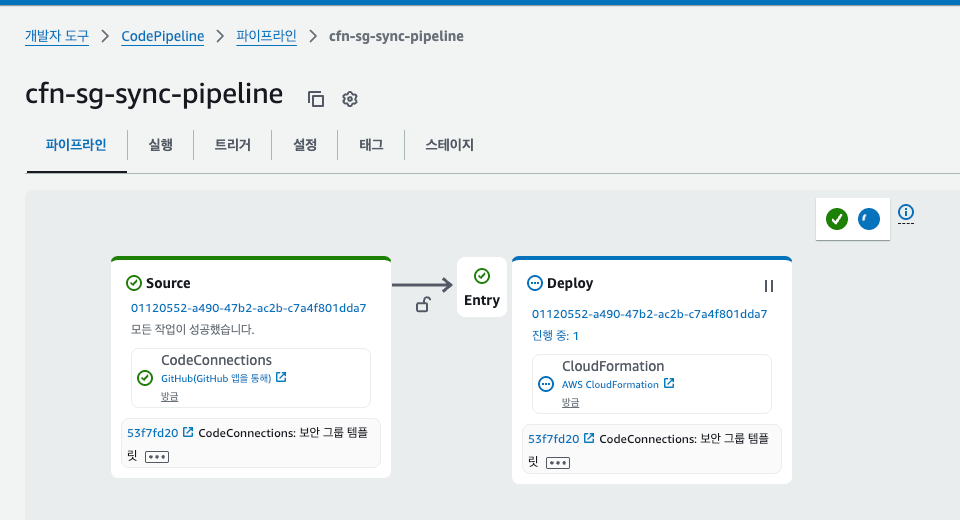960x520 pixels.
Task: Click the green succeeded status filter icon
Action: pos(836,219)
